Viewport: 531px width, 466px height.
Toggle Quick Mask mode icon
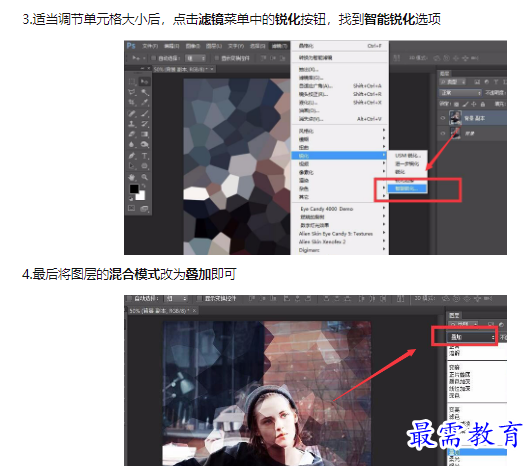point(131,208)
